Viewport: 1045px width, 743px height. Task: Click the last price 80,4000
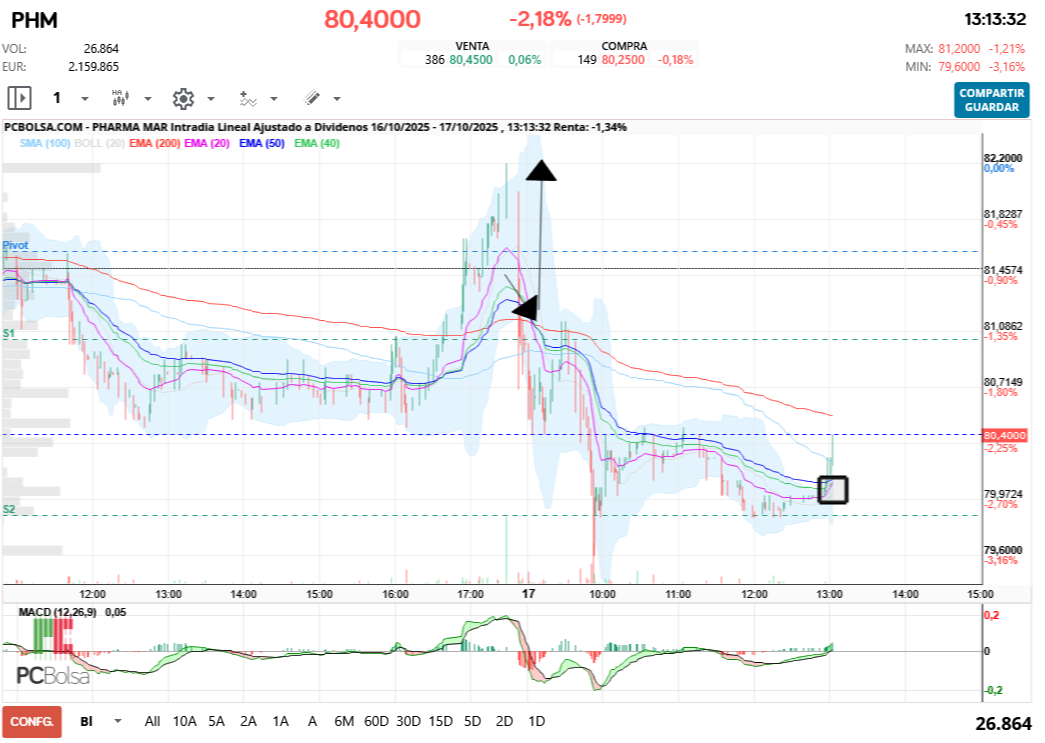(x=373, y=19)
